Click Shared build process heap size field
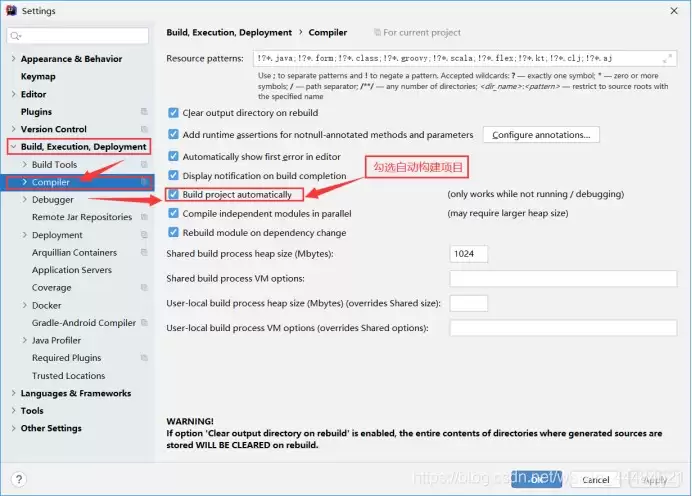 point(469,254)
